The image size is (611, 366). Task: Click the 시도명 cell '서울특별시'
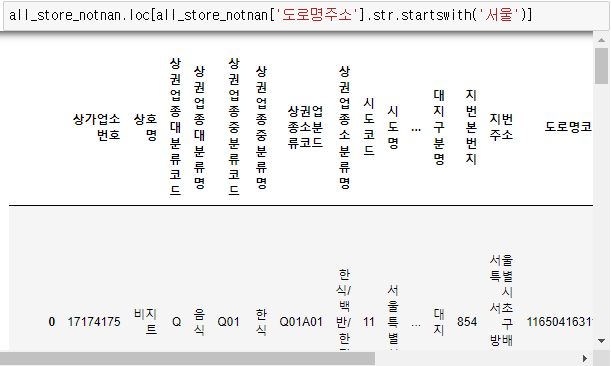393,316
